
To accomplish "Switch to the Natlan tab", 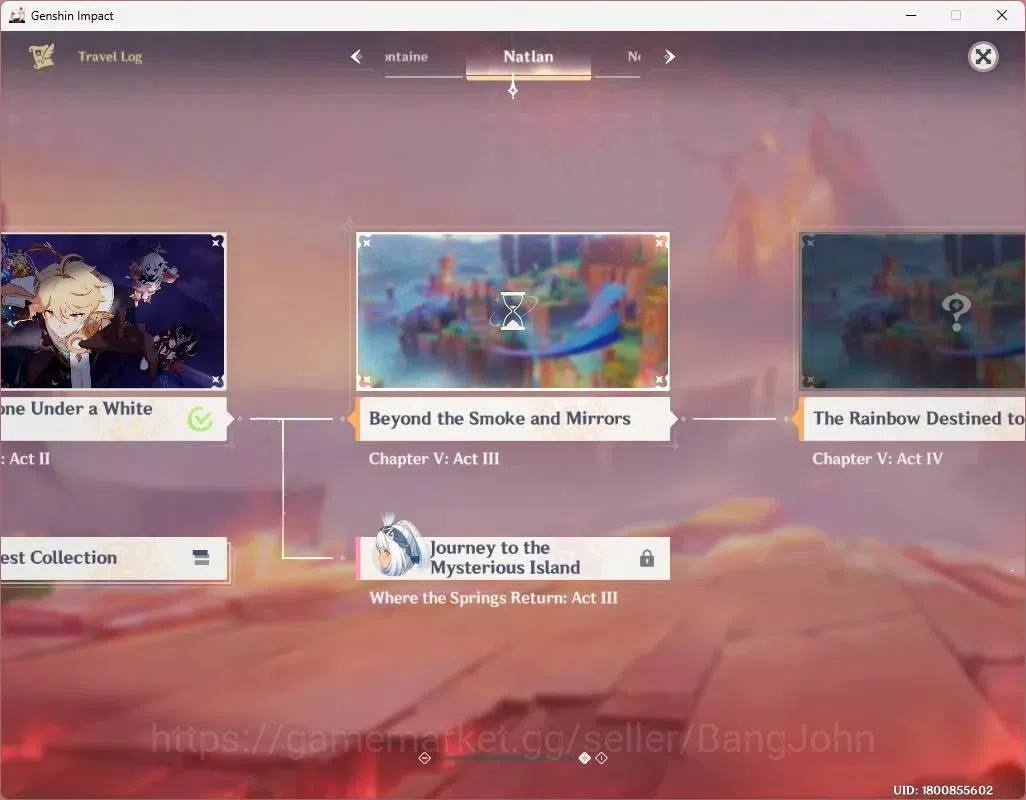I will [528, 57].
